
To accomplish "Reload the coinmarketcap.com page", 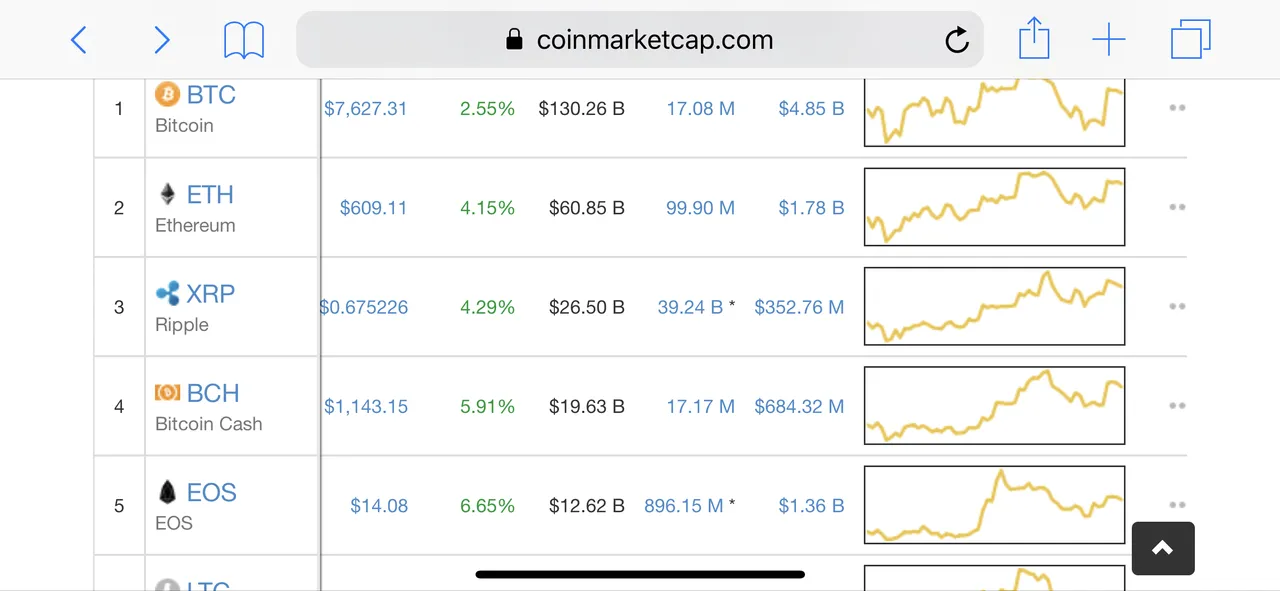I will pyautogui.click(x=957, y=40).
